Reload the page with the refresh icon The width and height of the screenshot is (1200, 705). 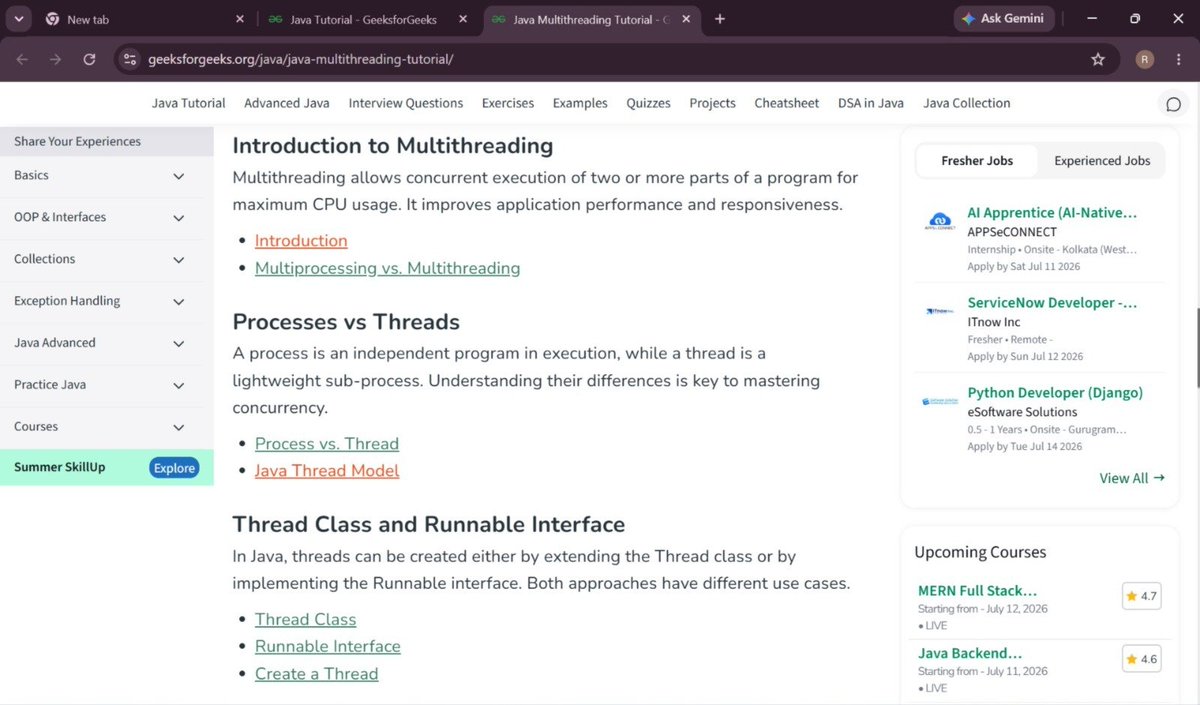(x=89, y=59)
